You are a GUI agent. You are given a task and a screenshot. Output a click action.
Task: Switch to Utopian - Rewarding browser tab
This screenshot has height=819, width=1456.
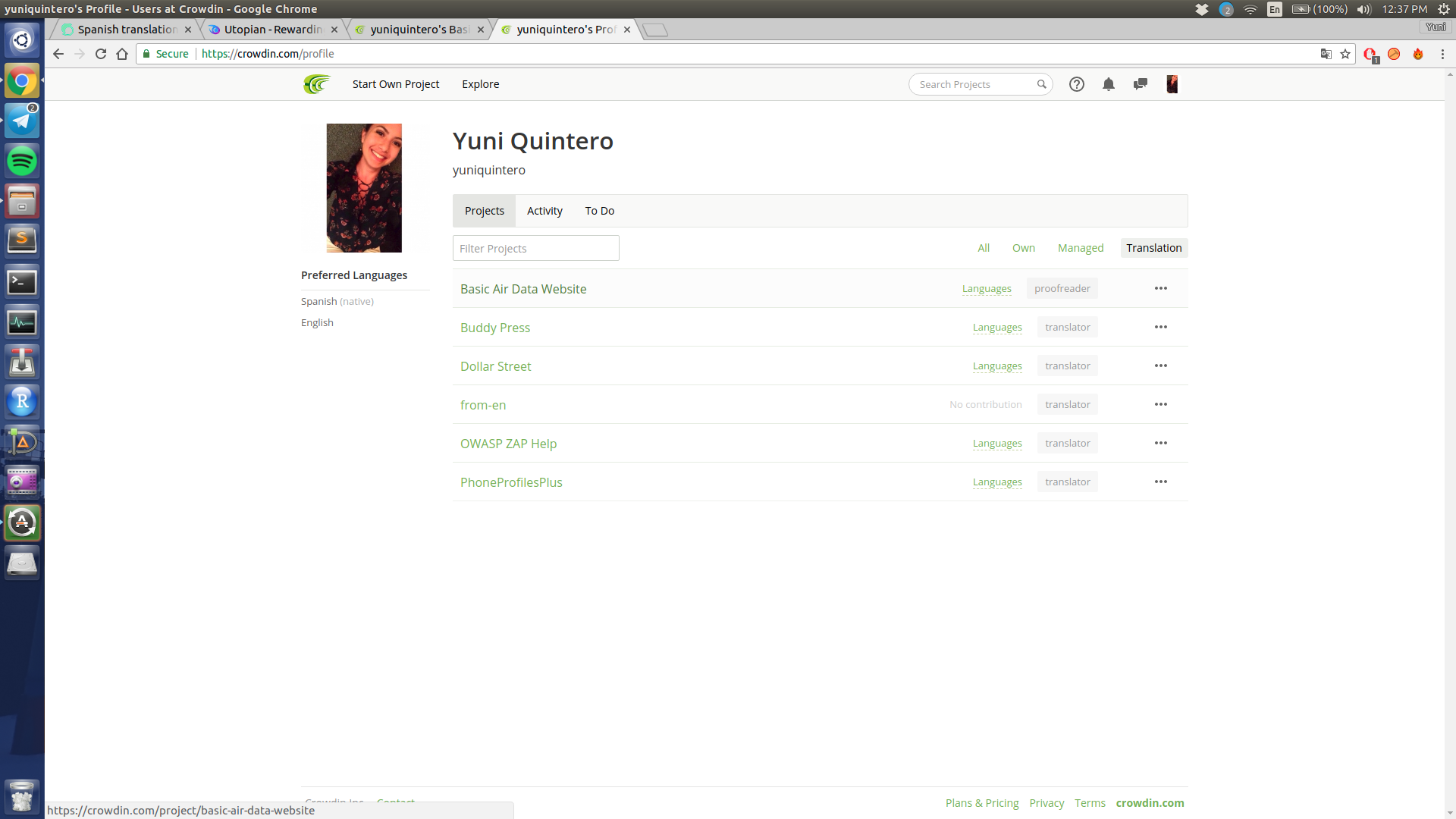click(x=273, y=30)
